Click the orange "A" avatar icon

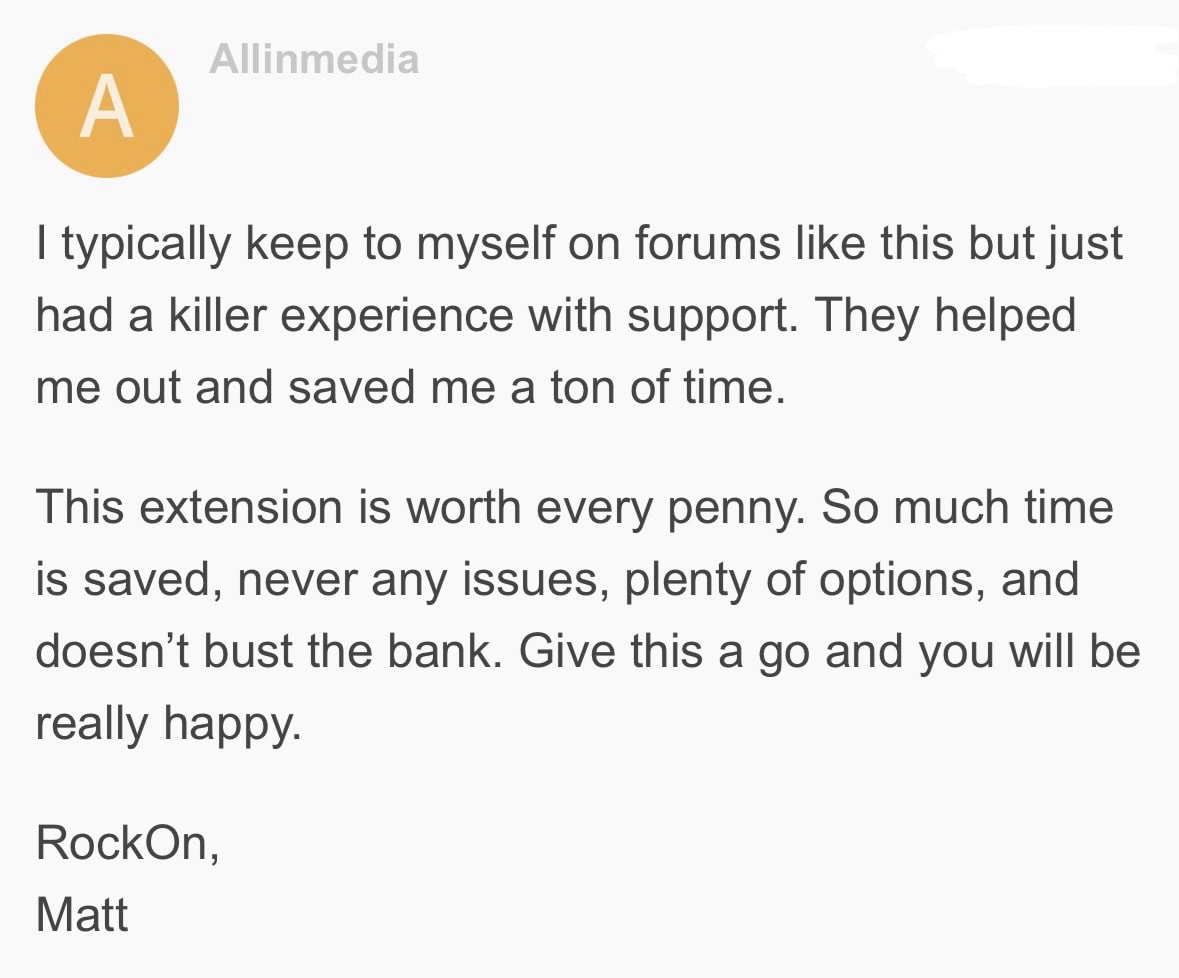coord(107,106)
